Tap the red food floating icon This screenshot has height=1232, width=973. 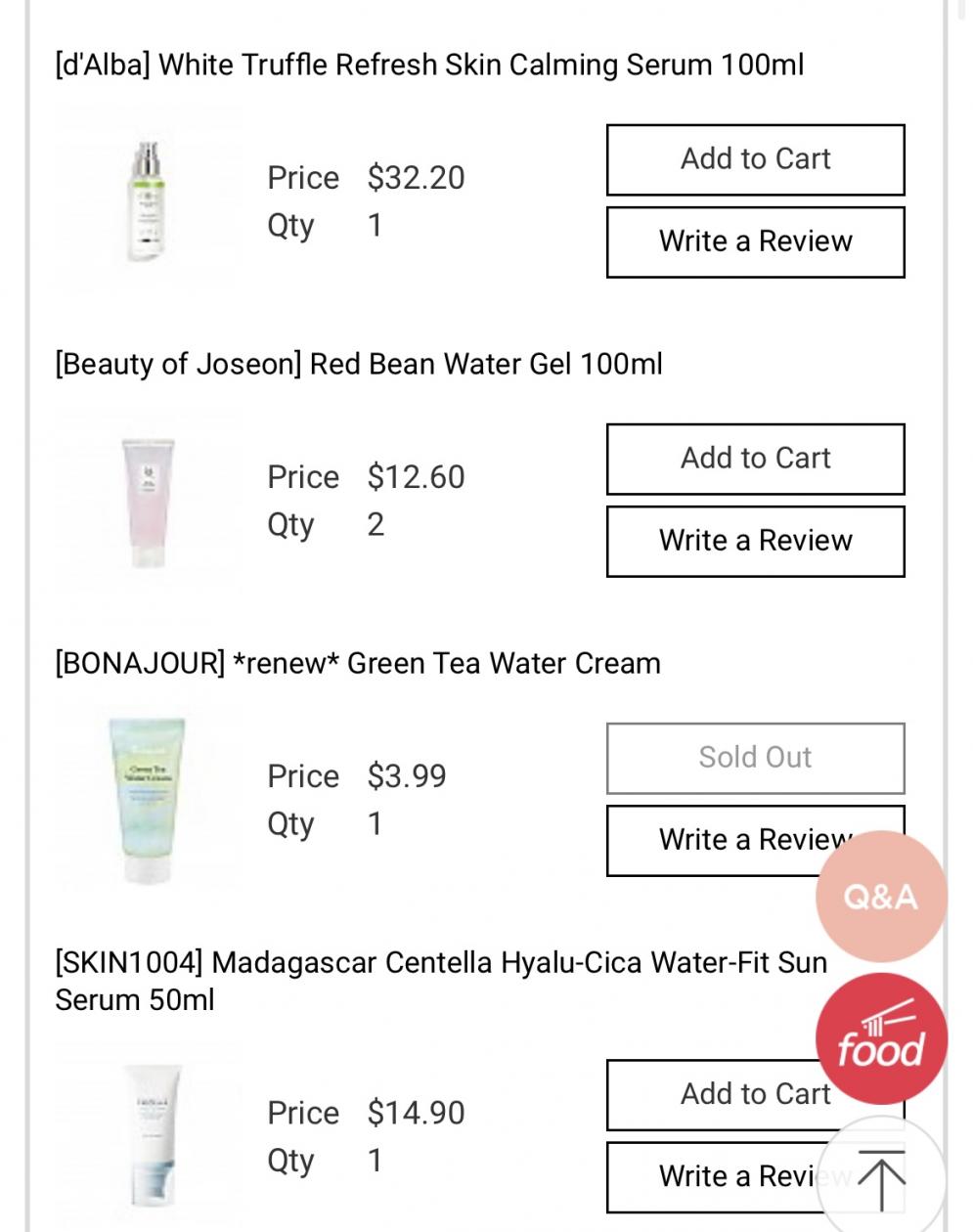click(x=881, y=1038)
